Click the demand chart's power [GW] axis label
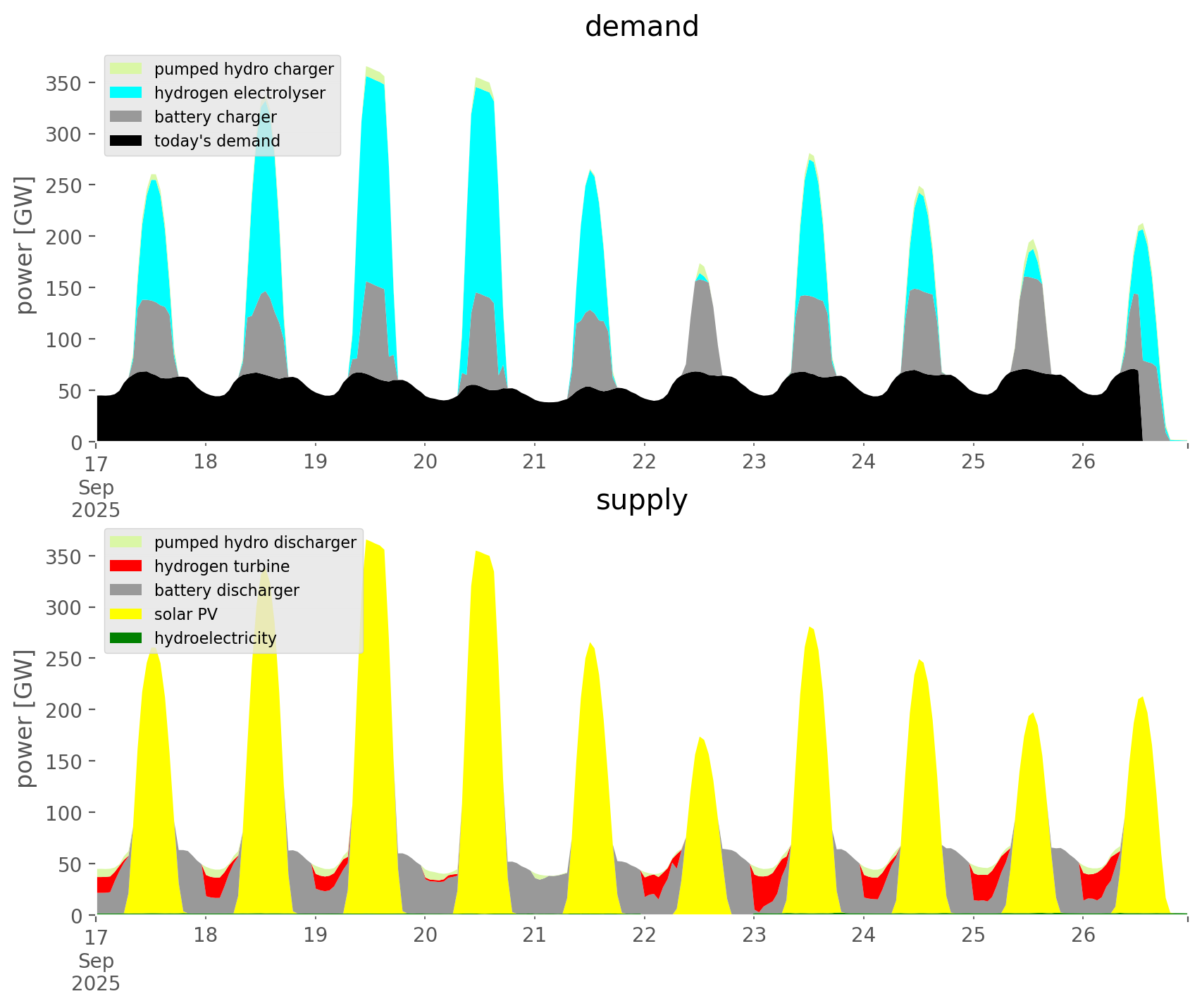1202x1008 pixels. 25,245
